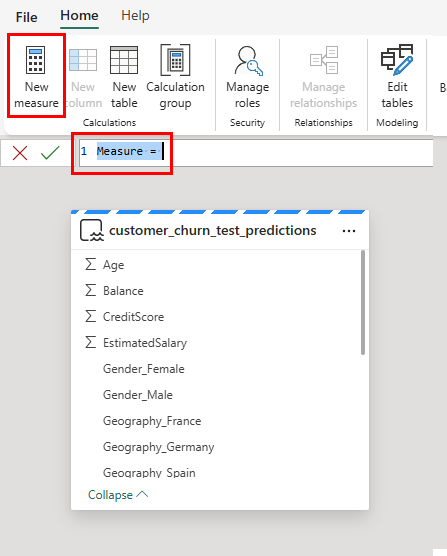Screen dimensions: 447x556
Task: Select the Home ribbon tab
Action: click(x=79, y=16)
